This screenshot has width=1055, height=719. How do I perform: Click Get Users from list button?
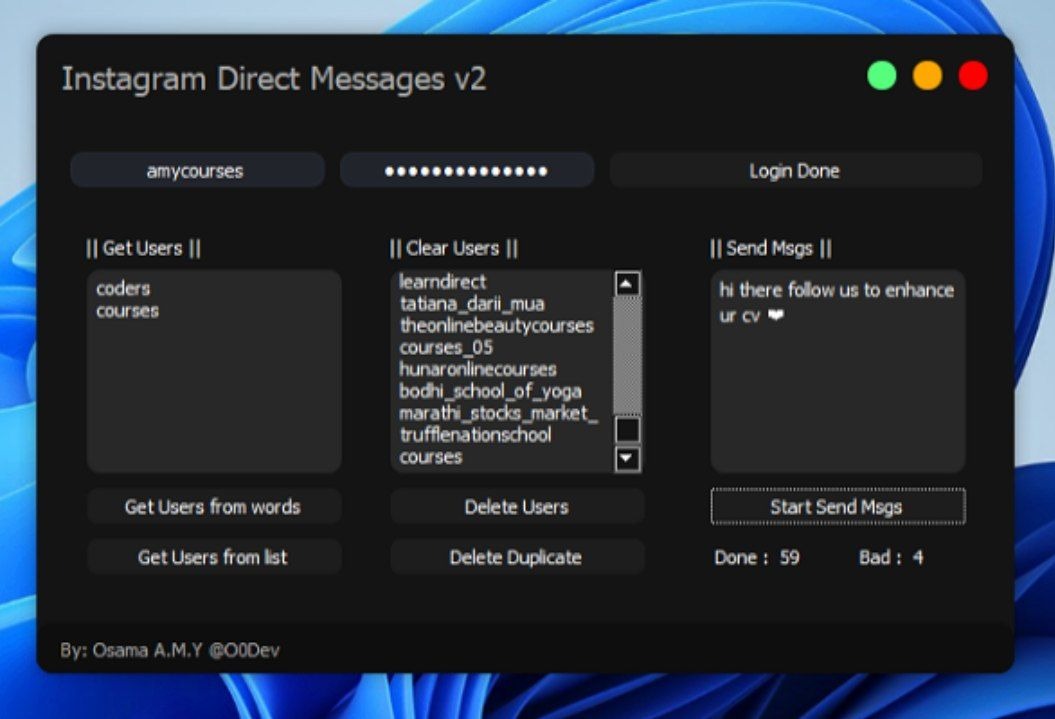213,557
